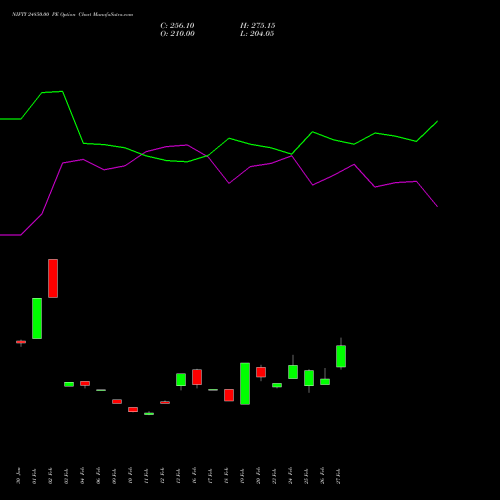Select the small red candlestick for 30 Jan
Viewport: 500px width, 500px height.
pyautogui.click(x=21, y=342)
